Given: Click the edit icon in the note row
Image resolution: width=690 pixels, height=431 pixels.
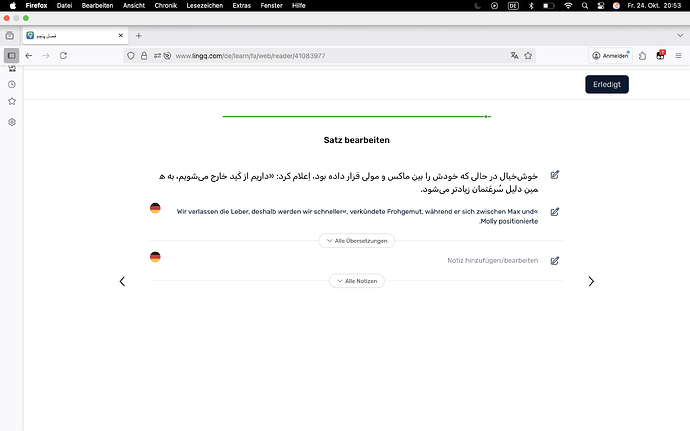Looking at the screenshot, I should pyautogui.click(x=555, y=260).
